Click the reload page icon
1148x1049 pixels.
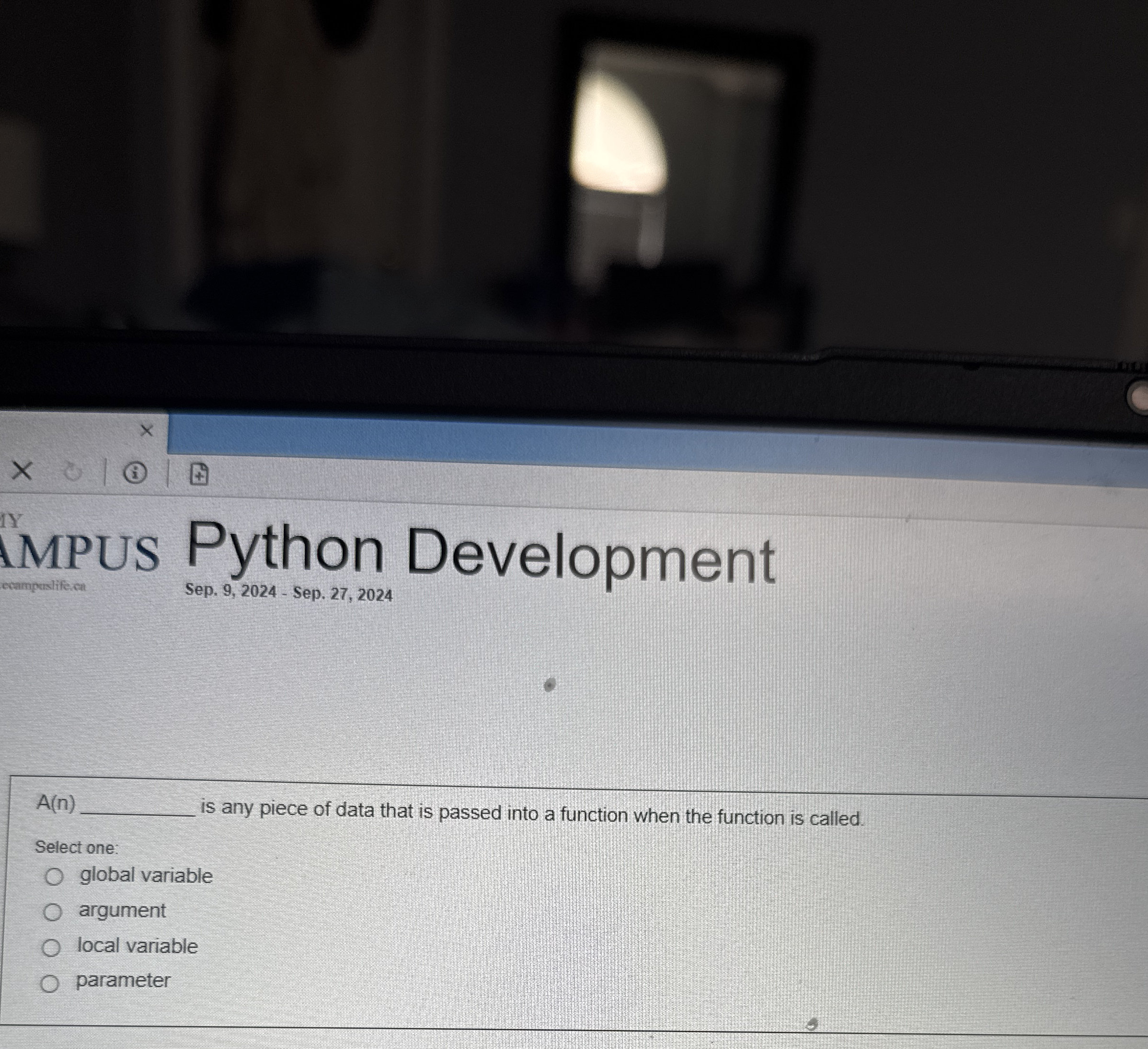[72, 472]
